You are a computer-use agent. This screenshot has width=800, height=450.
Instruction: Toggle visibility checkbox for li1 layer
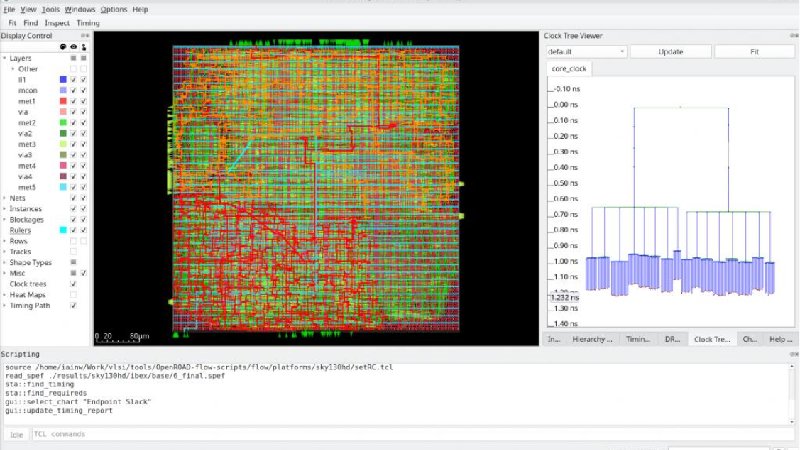pos(73,80)
